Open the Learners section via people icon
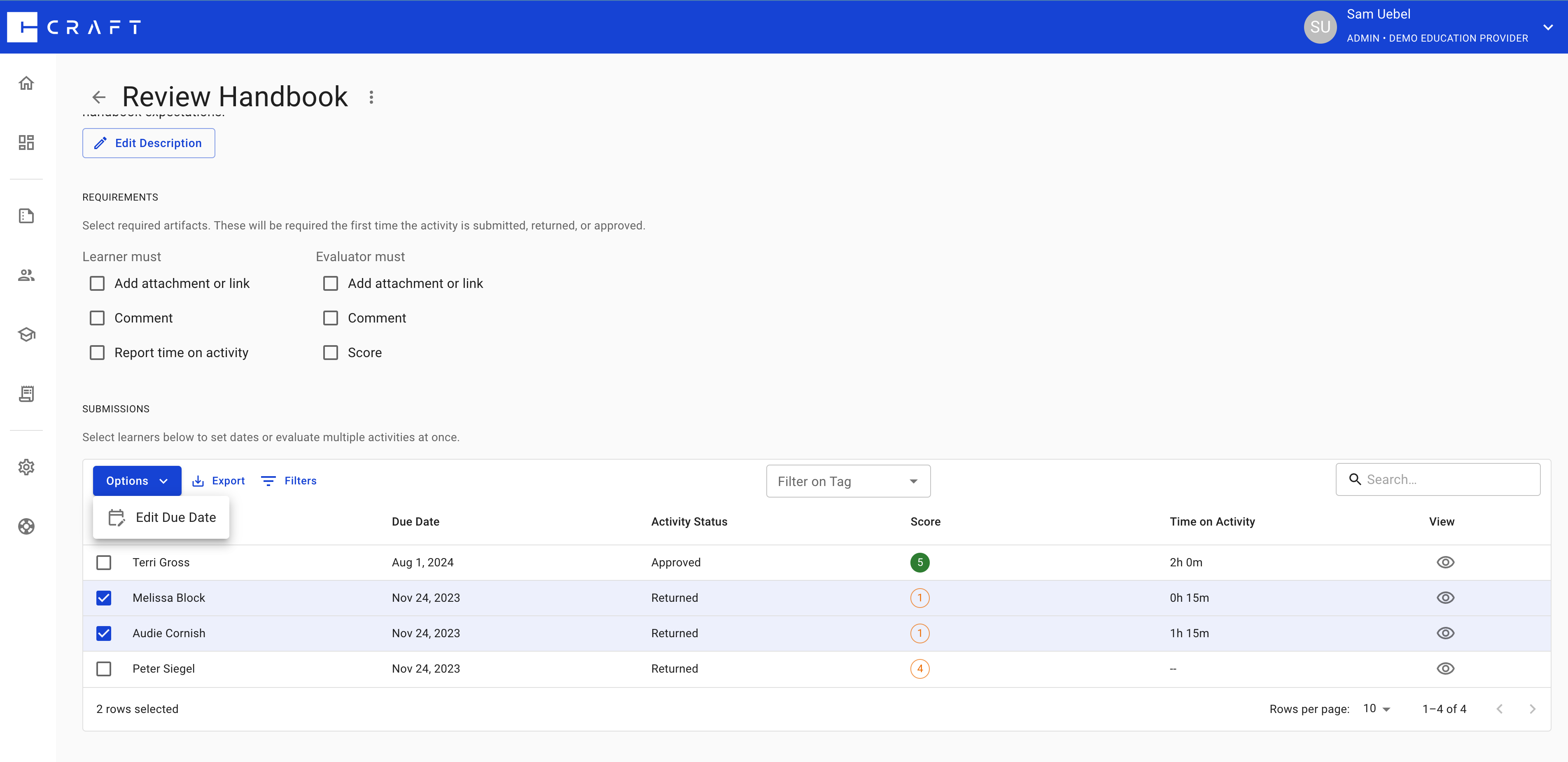The height and width of the screenshot is (762, 1568). click(27, 275)
